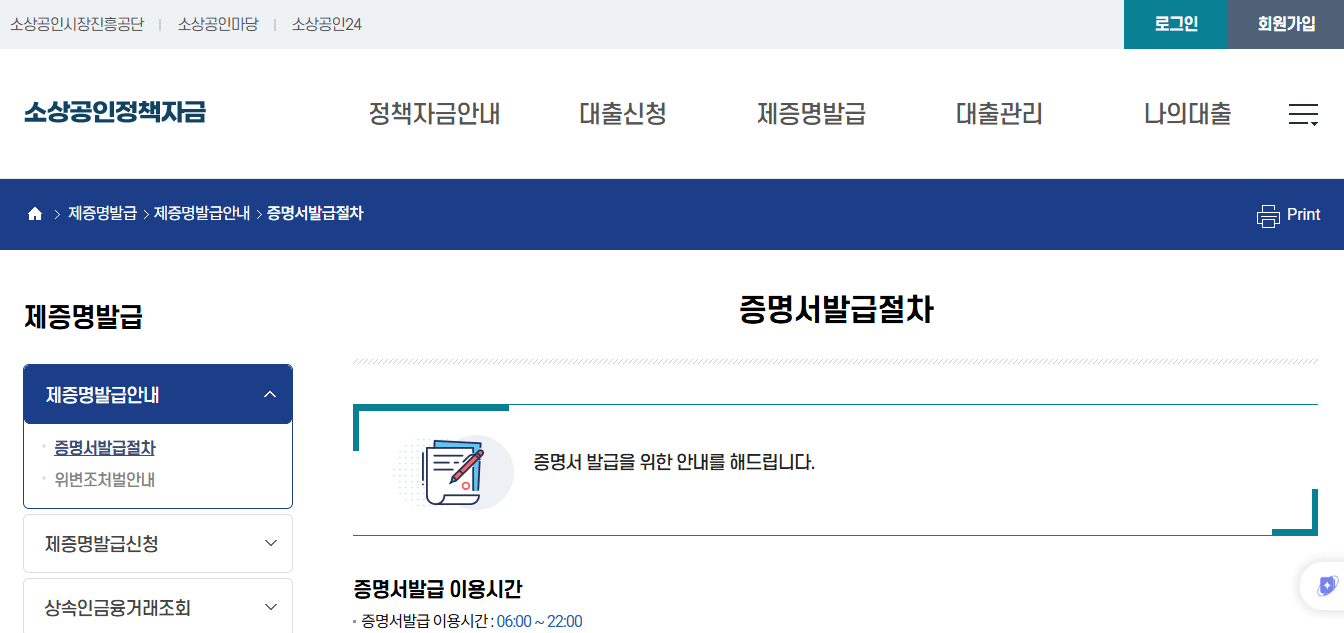Open the 정책자금안내 menu
Screen dimensions: 1344x633
434,114
